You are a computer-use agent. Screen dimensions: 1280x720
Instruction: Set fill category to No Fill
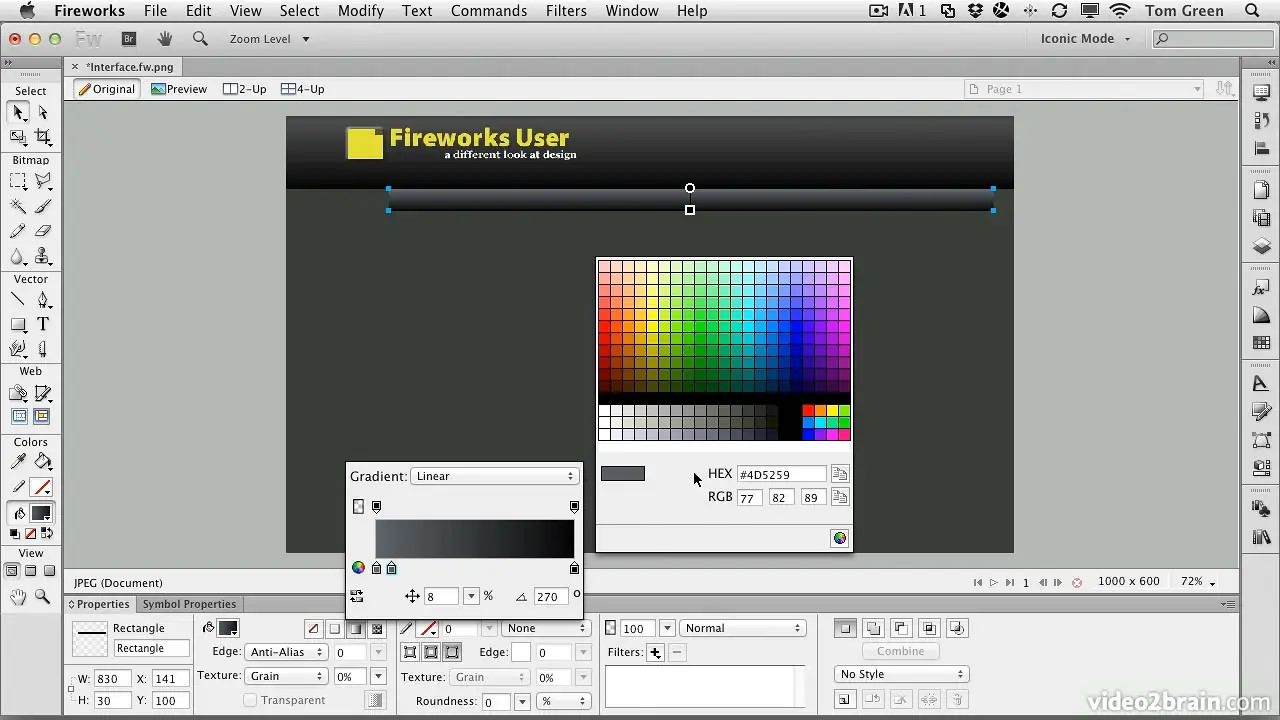click(x=313, y=629)
